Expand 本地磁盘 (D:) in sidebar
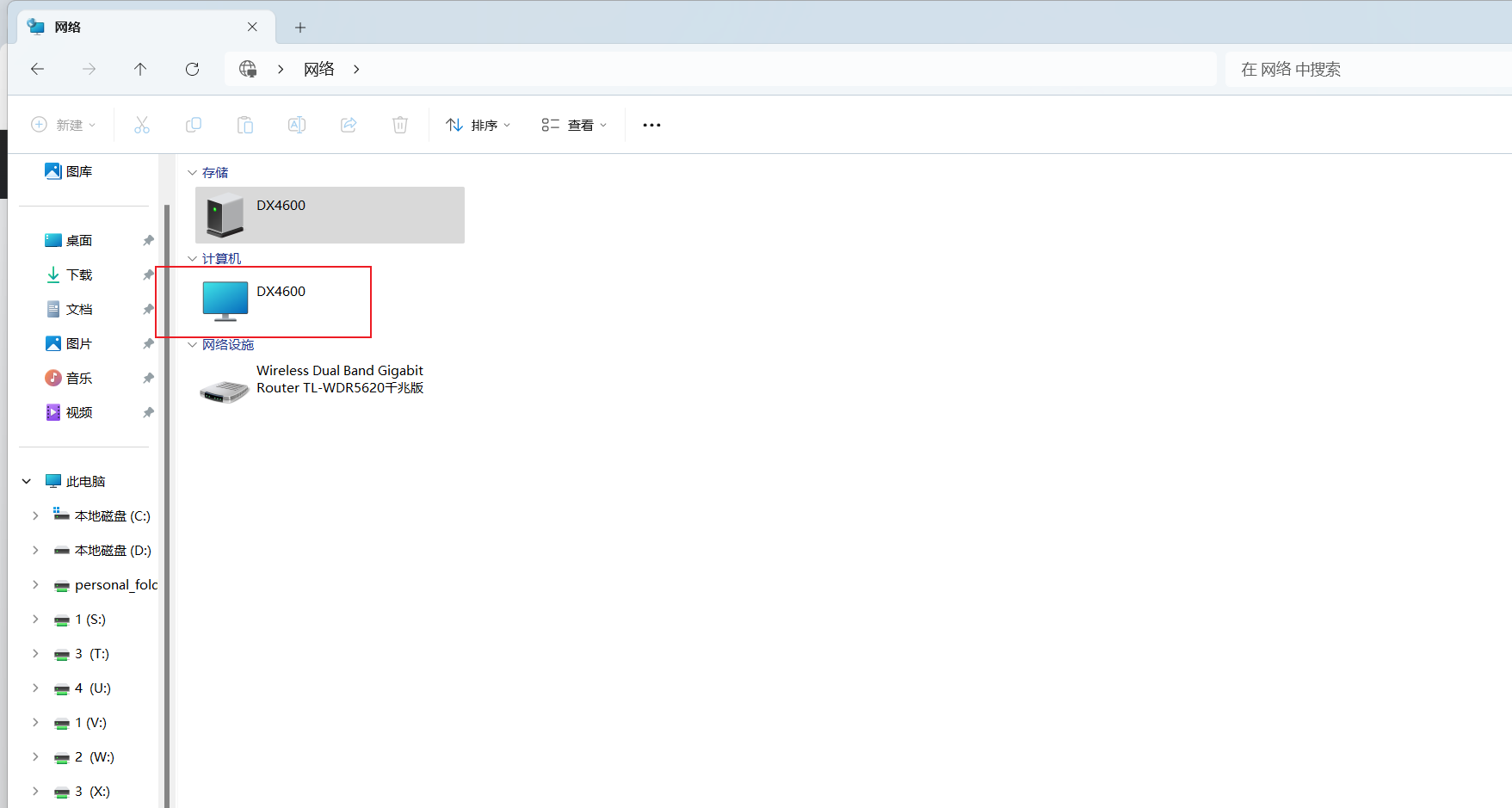Viewport: 1512px width, 808px height. pos(35,550)
